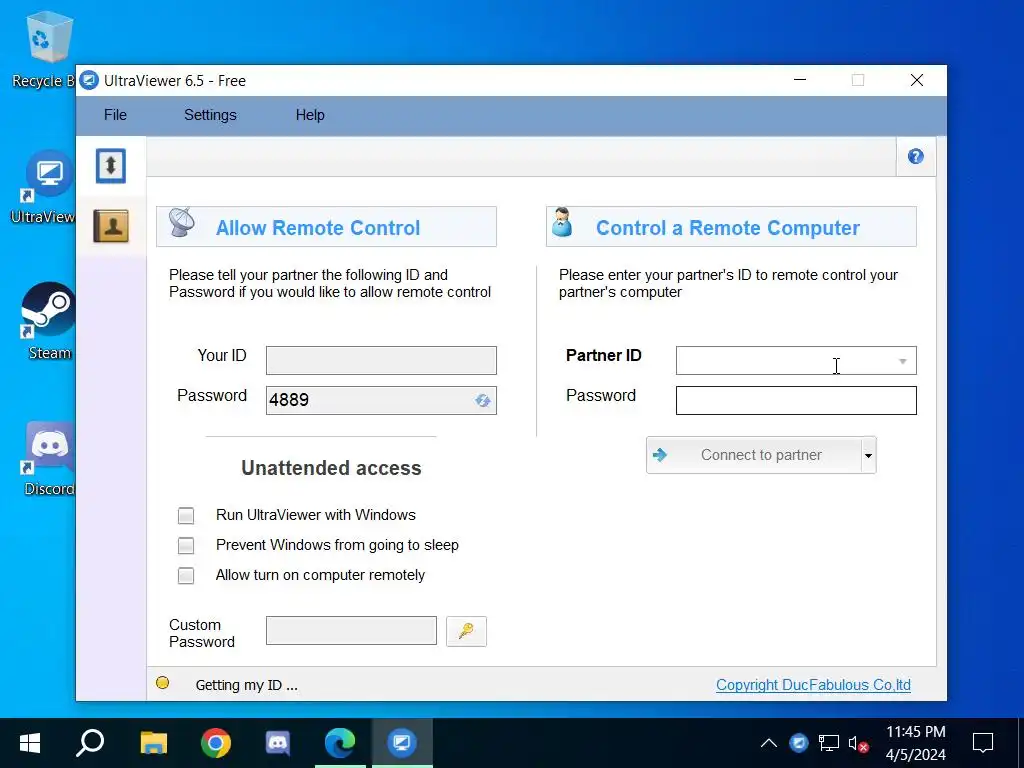Open the network status tray icon
The width and height of the screenshot is (1024, 768).
click(829, 743)
